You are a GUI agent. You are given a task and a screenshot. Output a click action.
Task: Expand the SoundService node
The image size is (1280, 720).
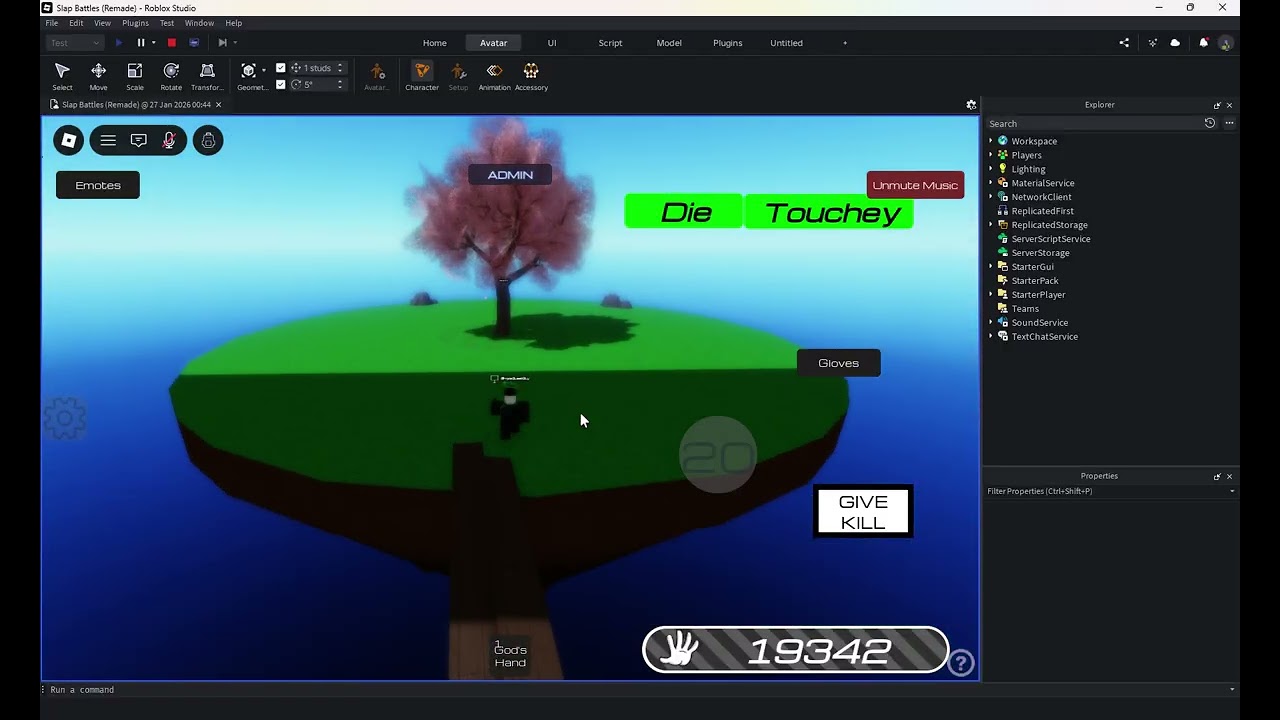(991, 323)
